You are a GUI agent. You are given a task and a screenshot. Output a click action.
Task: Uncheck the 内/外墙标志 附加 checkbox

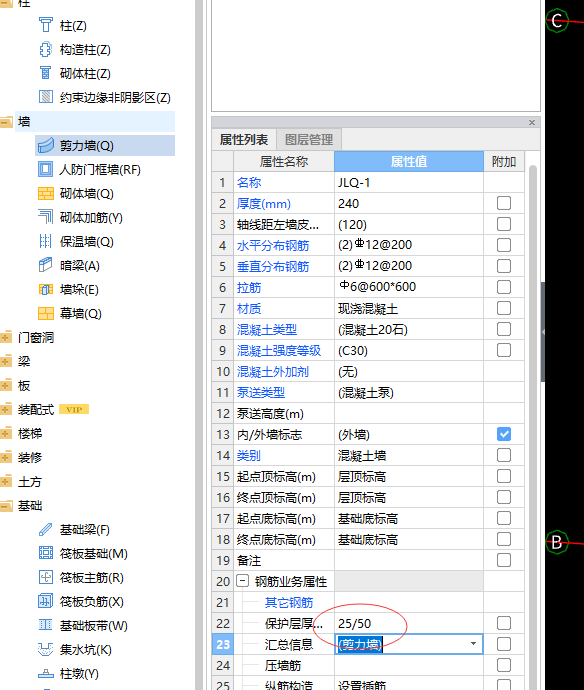click(504, 434)
